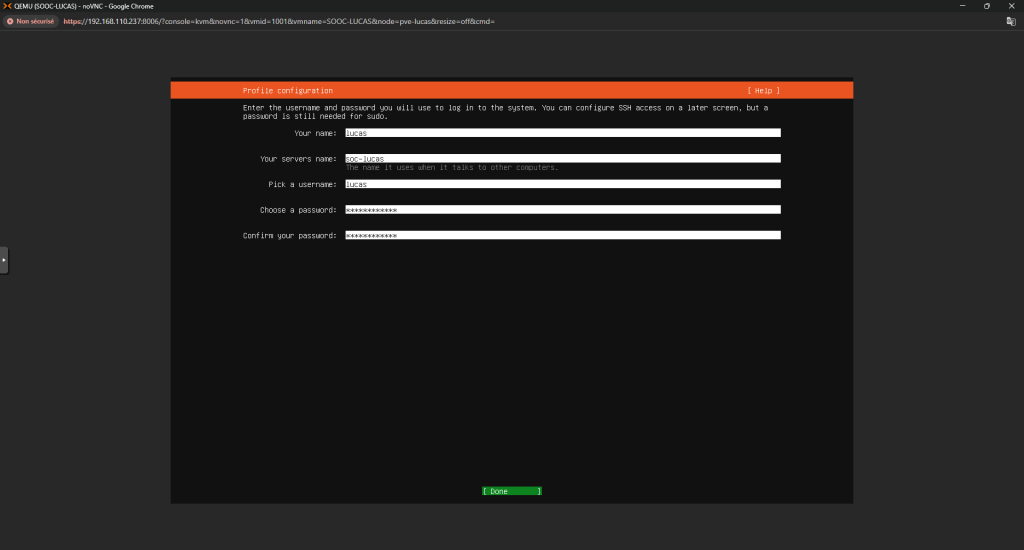Click the server name hint text

(x=452, y=168)
